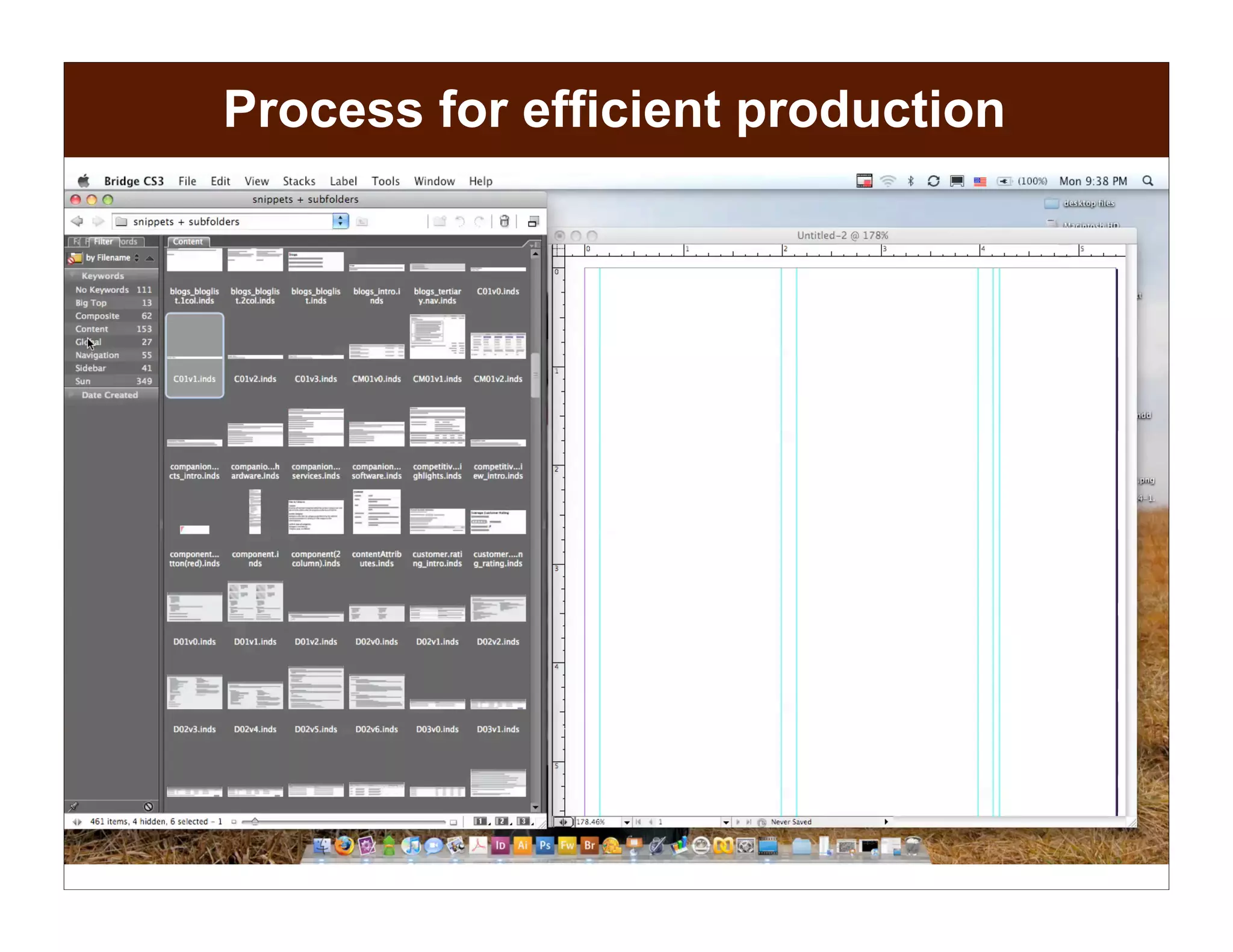Screen dimensions: 1233x952
Task: Switch to compact mode icon
Action: [x=533, y=222]
